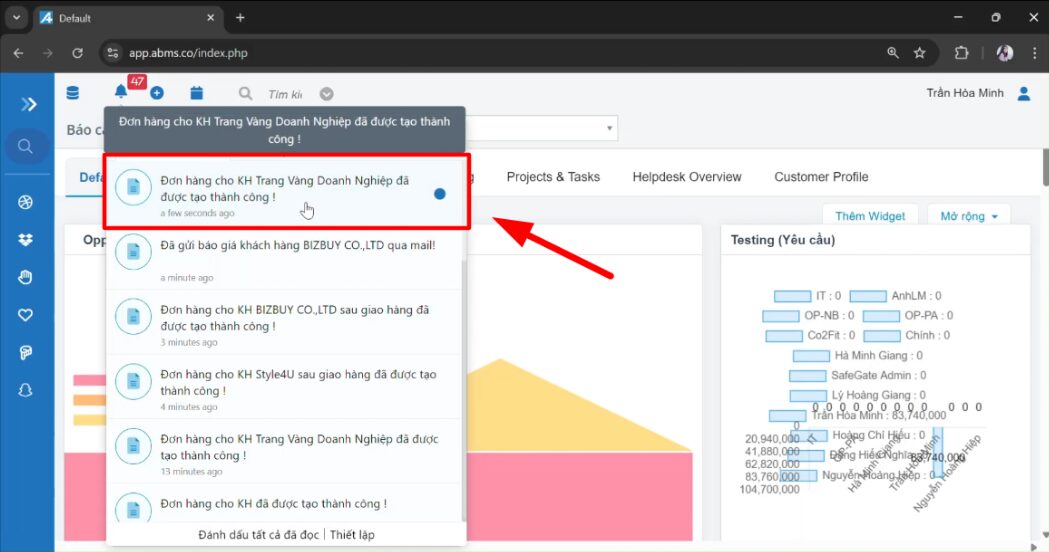The width and height of the screenshot is (1049, 552).
Task: Click the notification list scrollbar
Action: coord(464,388)
